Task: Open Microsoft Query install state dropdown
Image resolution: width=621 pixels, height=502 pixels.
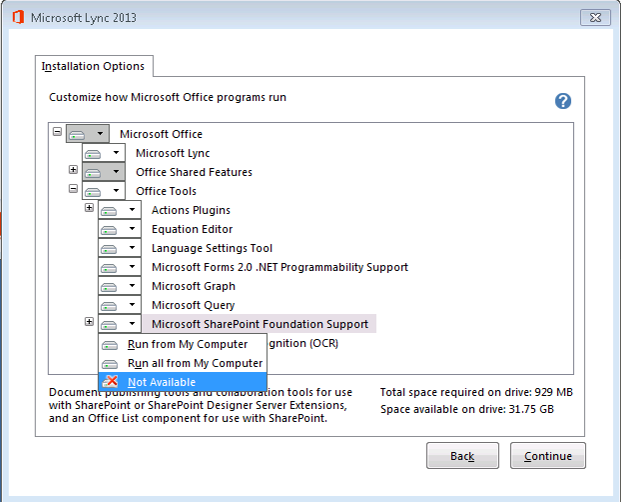Action: [120, 305]
